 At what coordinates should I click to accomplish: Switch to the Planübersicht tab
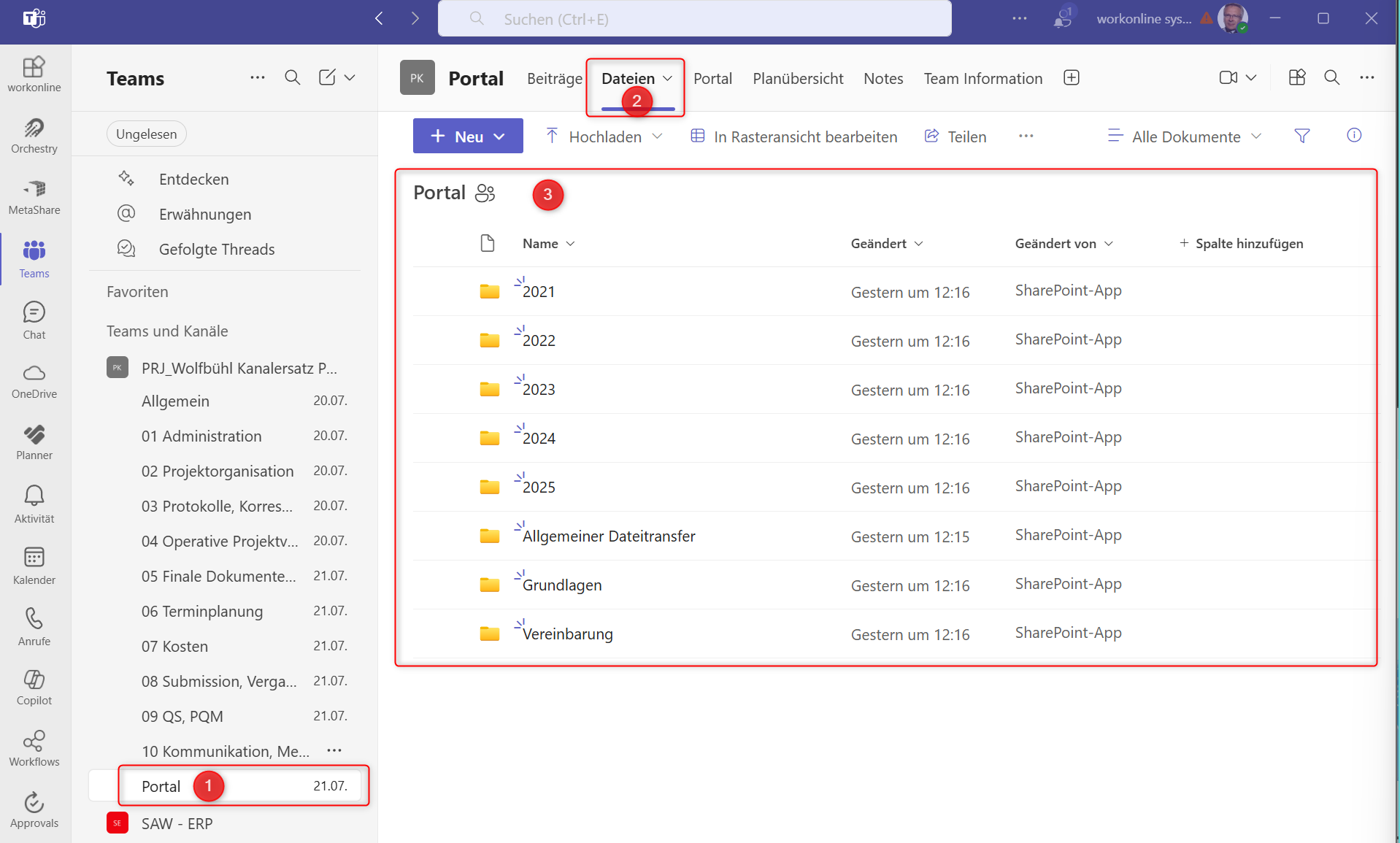tap(798, 79)
